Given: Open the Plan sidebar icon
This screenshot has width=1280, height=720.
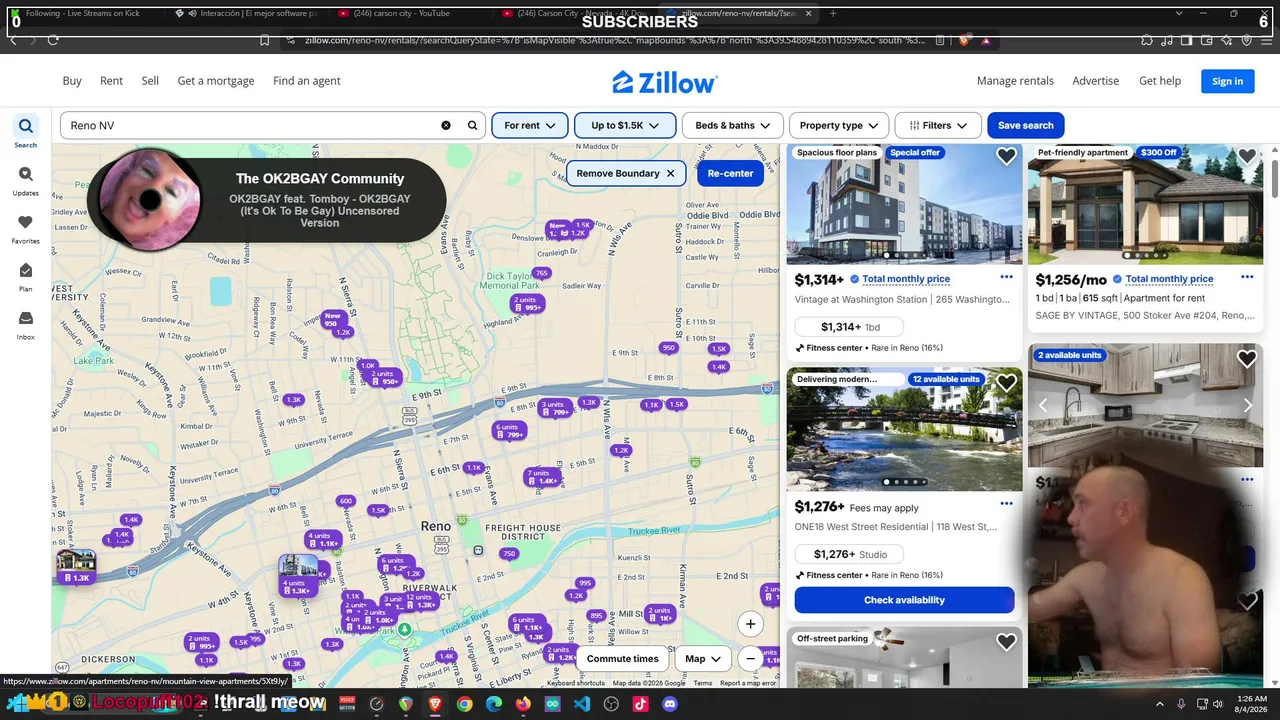Looking at the screenshot, I should pyautogui.click(x=26, y=276).
